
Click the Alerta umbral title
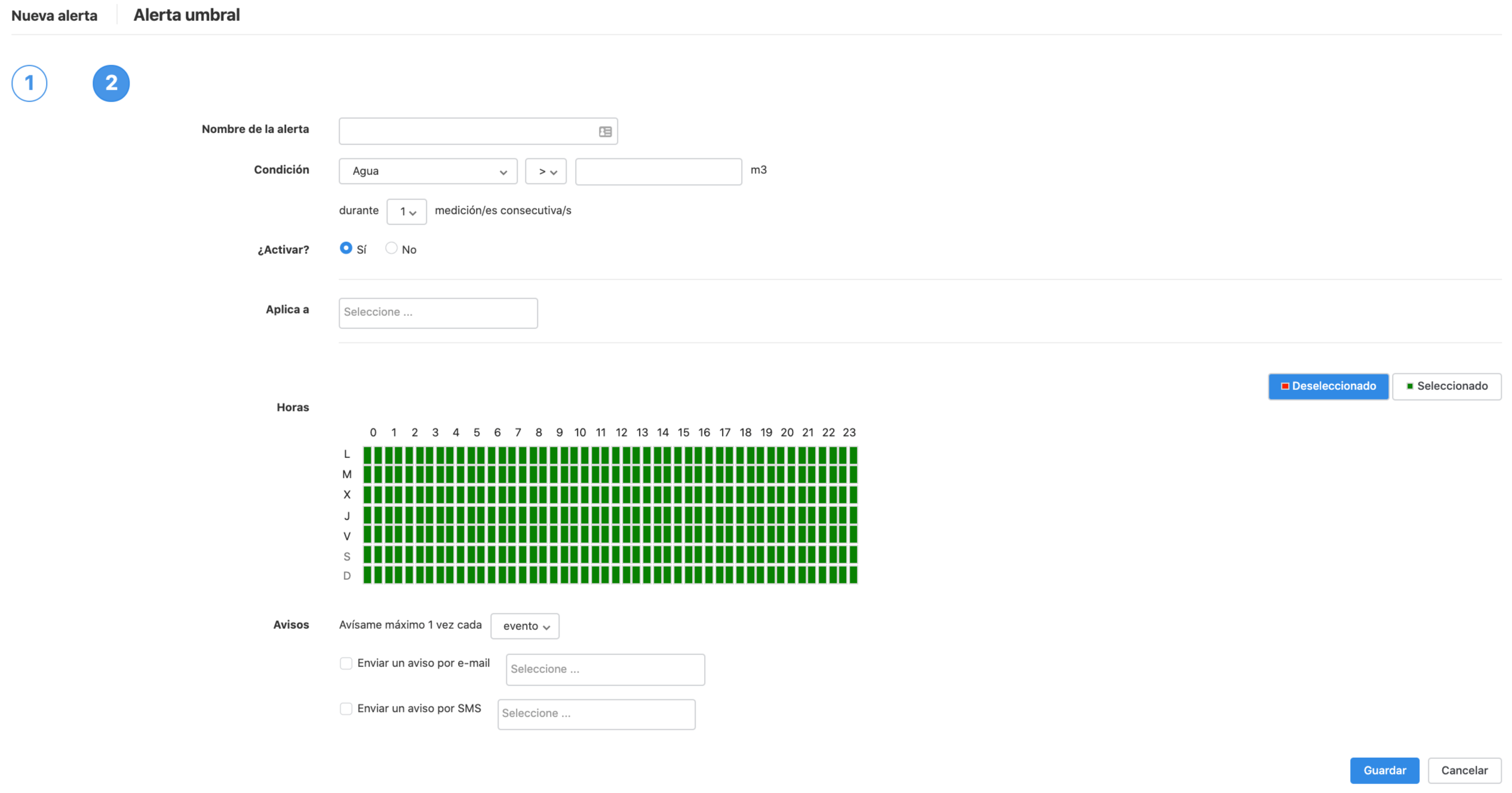point(186,15)
